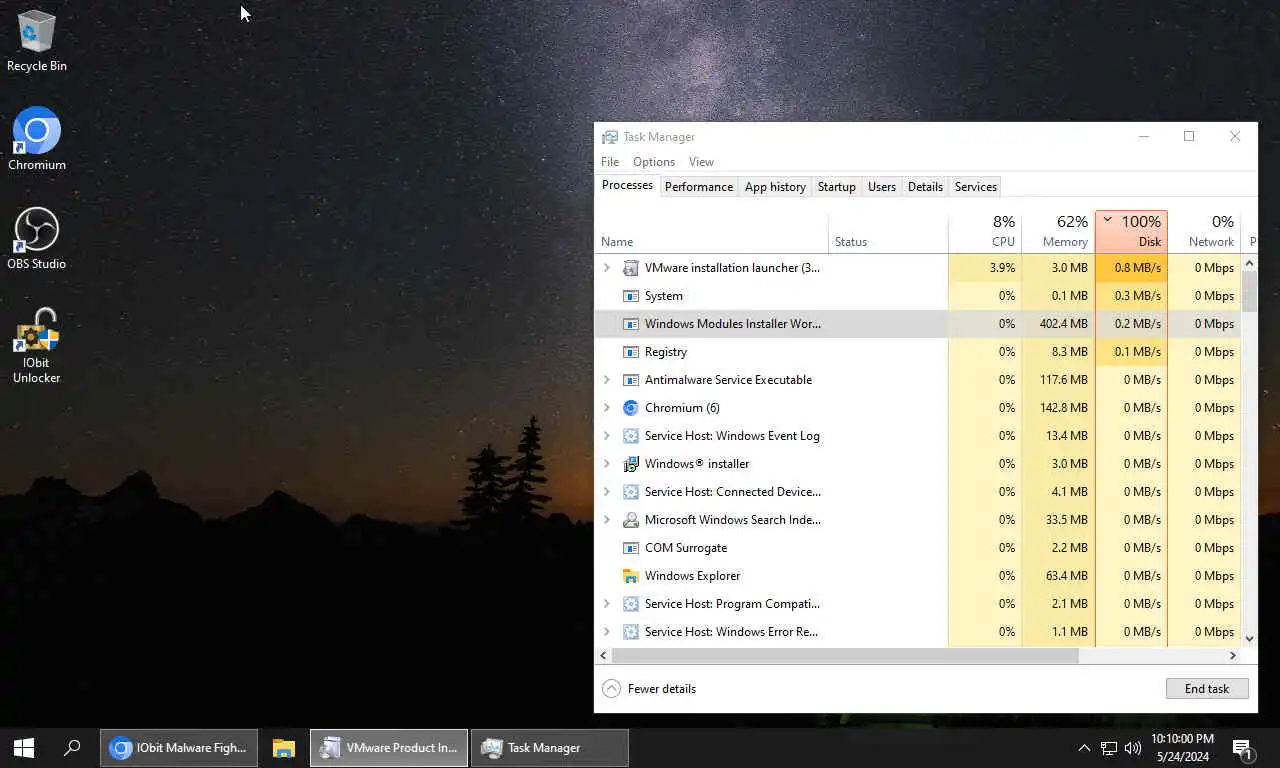Sort processes by Network column header
The width and height of the screenshot is (1280, 768).
click(1204, 232)
